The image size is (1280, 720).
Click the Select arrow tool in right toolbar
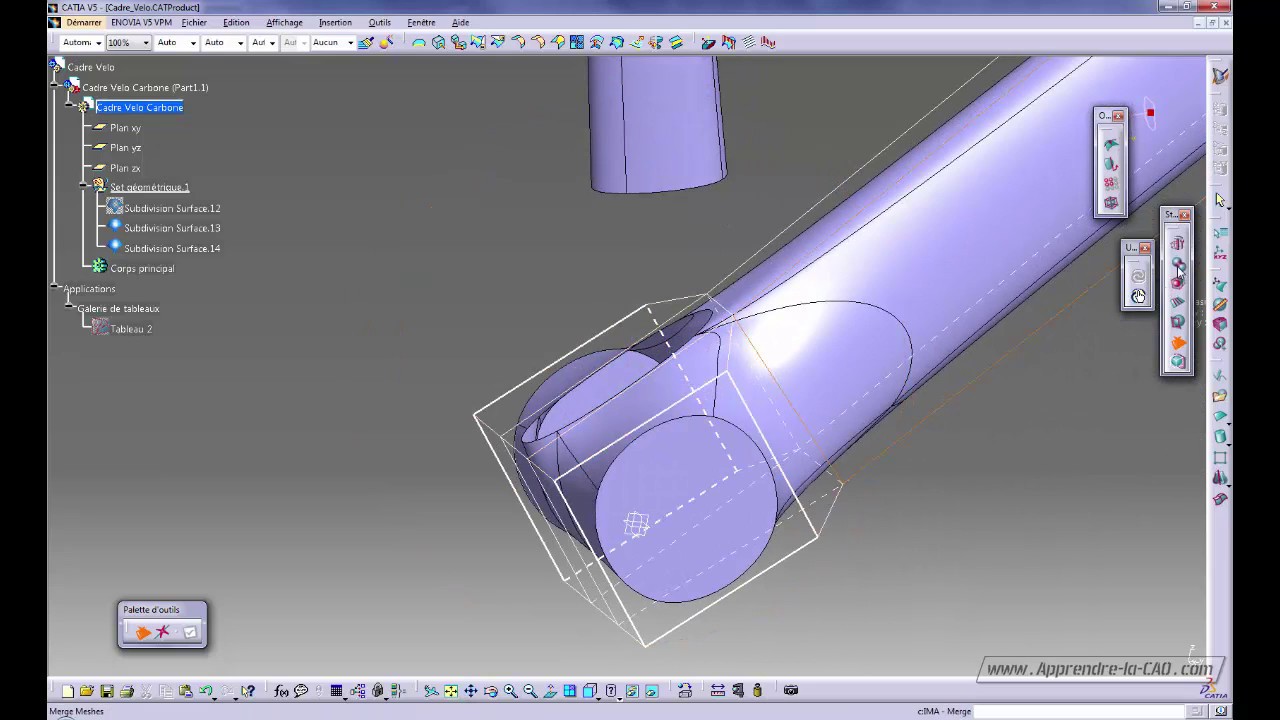click(1220, 200)
